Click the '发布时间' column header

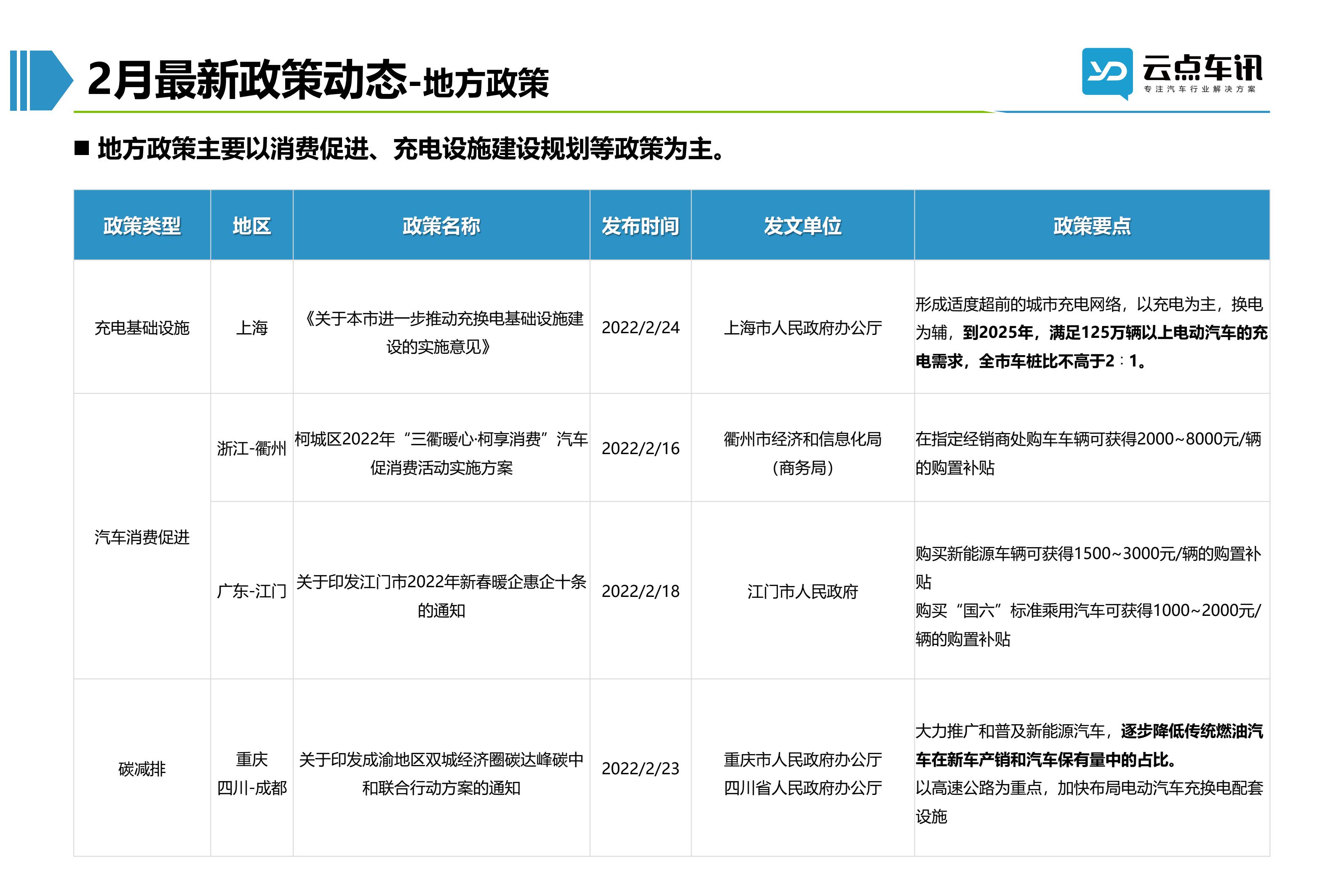(x=640, y=226)
